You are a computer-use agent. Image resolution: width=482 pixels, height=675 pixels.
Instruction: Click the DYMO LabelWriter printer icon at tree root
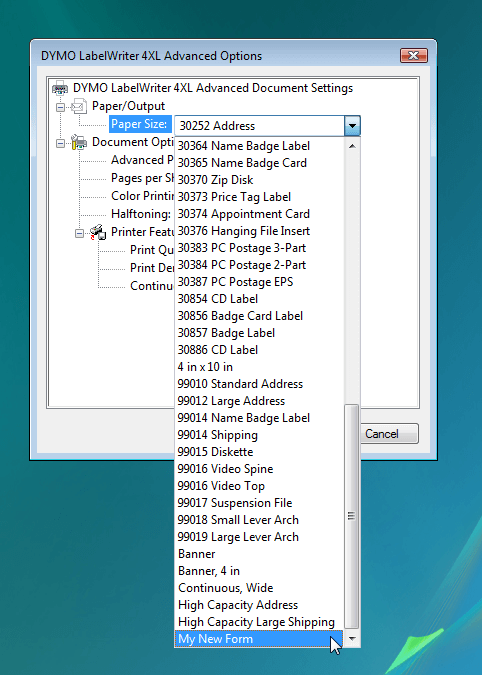coord(60,88)
